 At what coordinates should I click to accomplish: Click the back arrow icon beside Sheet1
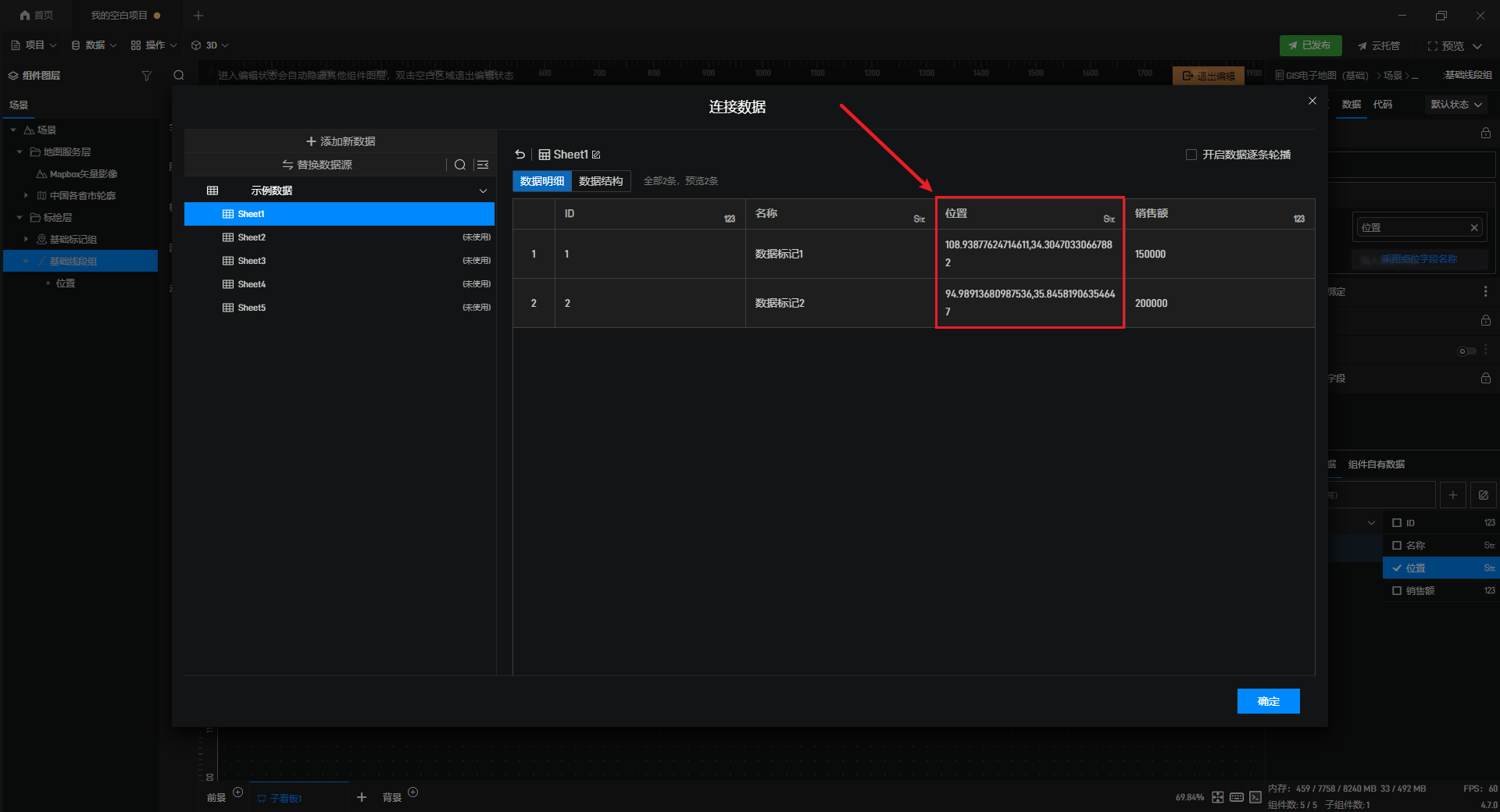(520, 155)
